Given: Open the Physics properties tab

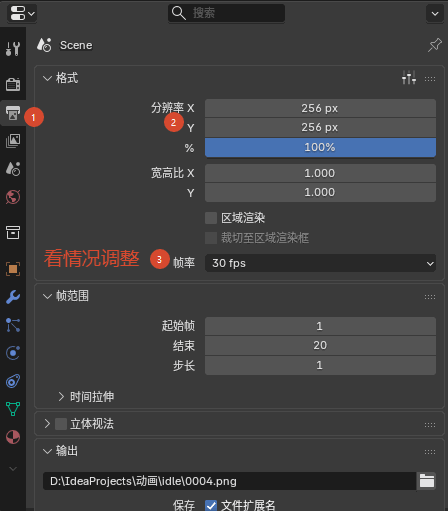Looking at the screenshot, I should click(x=13, y=353).
